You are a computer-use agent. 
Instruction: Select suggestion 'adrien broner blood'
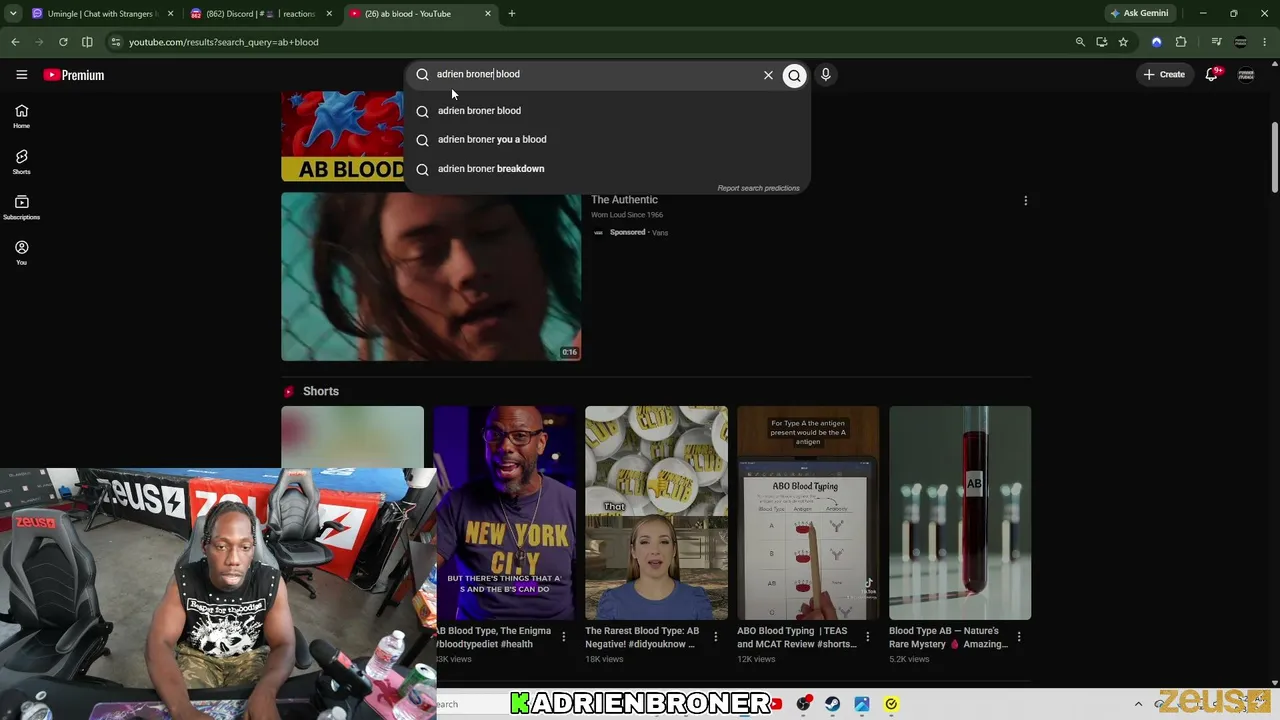(x=607, y=111)
